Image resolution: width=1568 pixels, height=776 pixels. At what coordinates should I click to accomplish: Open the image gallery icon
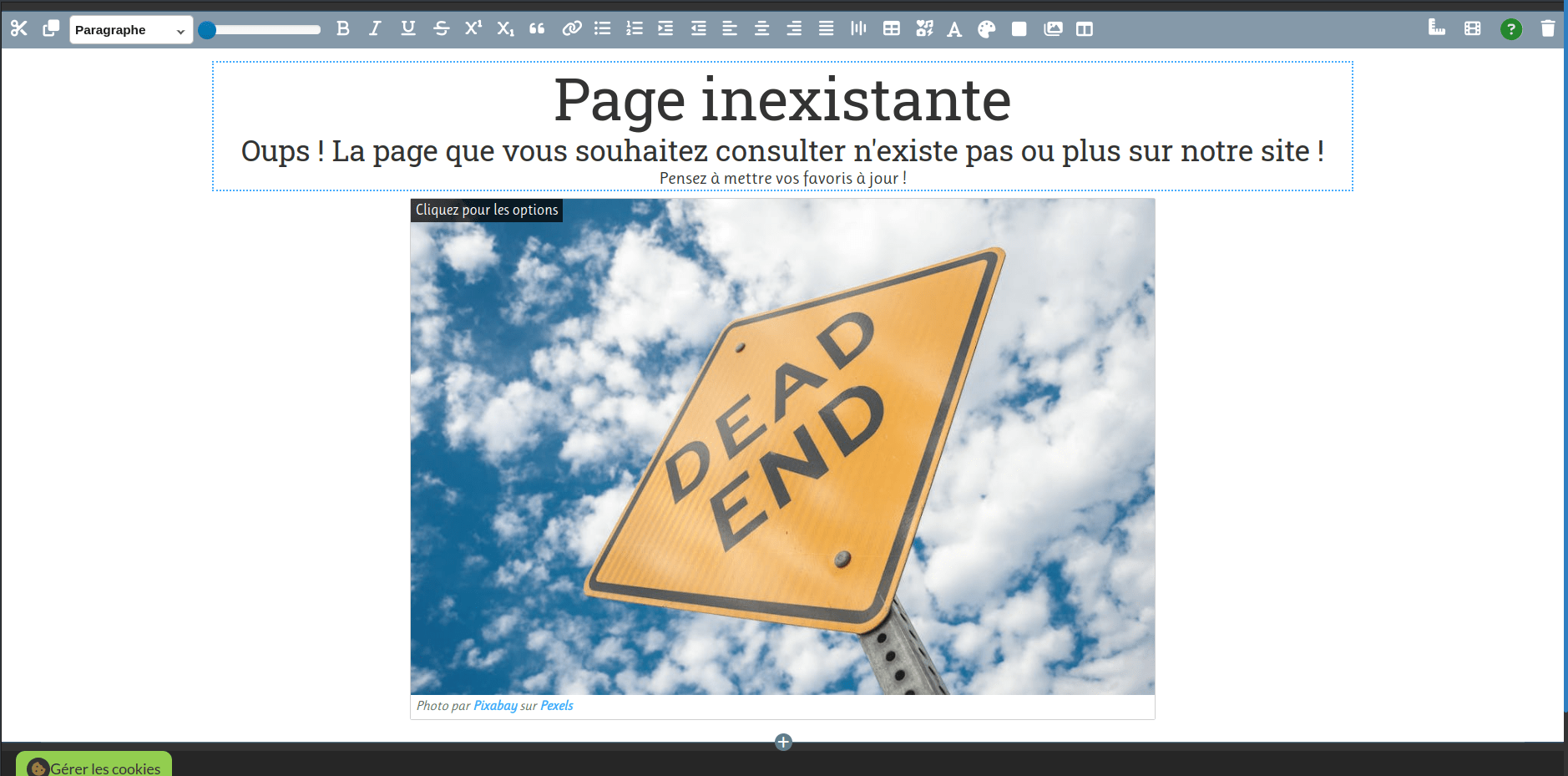1053,29
